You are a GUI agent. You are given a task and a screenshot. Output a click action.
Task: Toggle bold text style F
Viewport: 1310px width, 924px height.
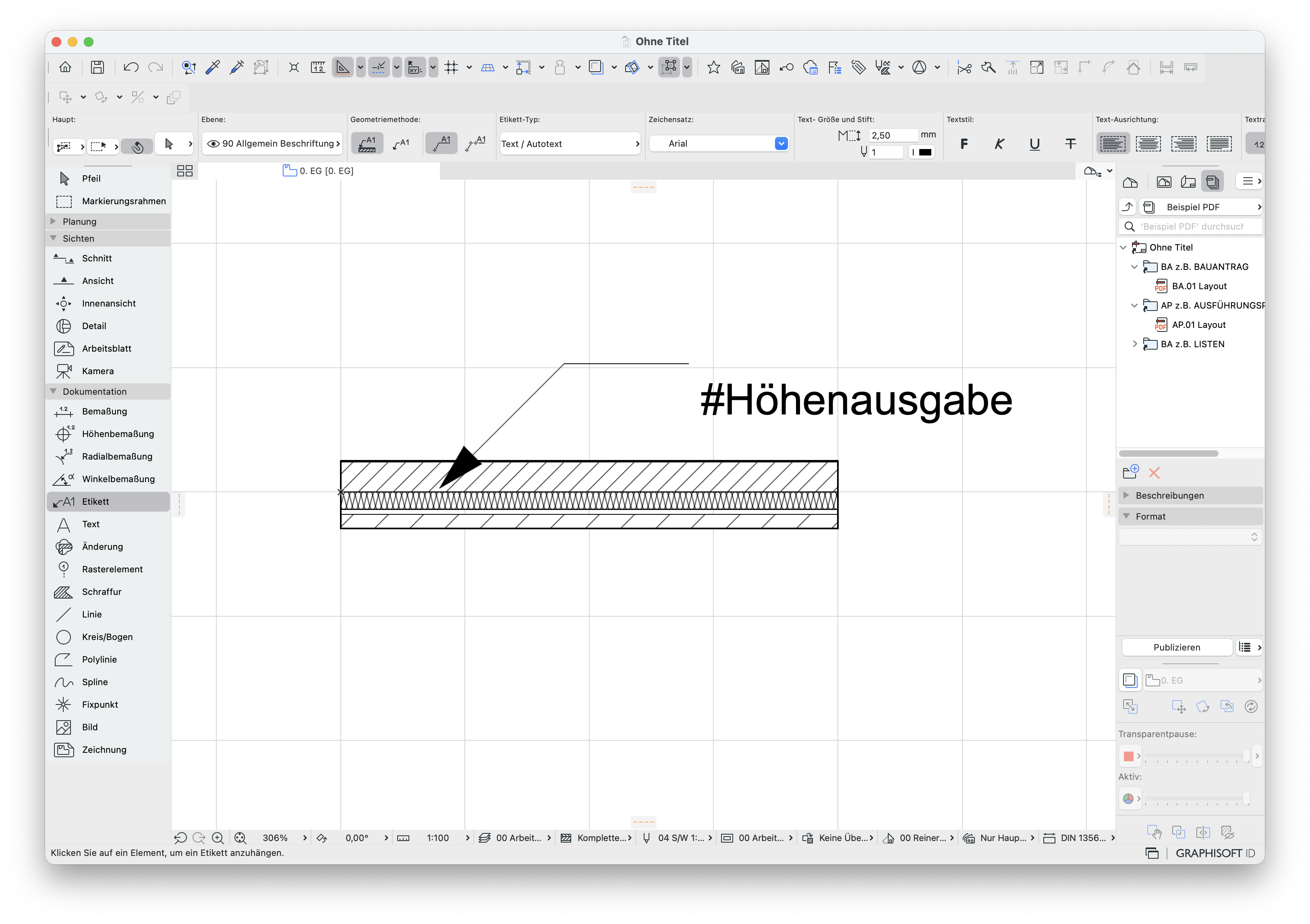click(964, 144)
